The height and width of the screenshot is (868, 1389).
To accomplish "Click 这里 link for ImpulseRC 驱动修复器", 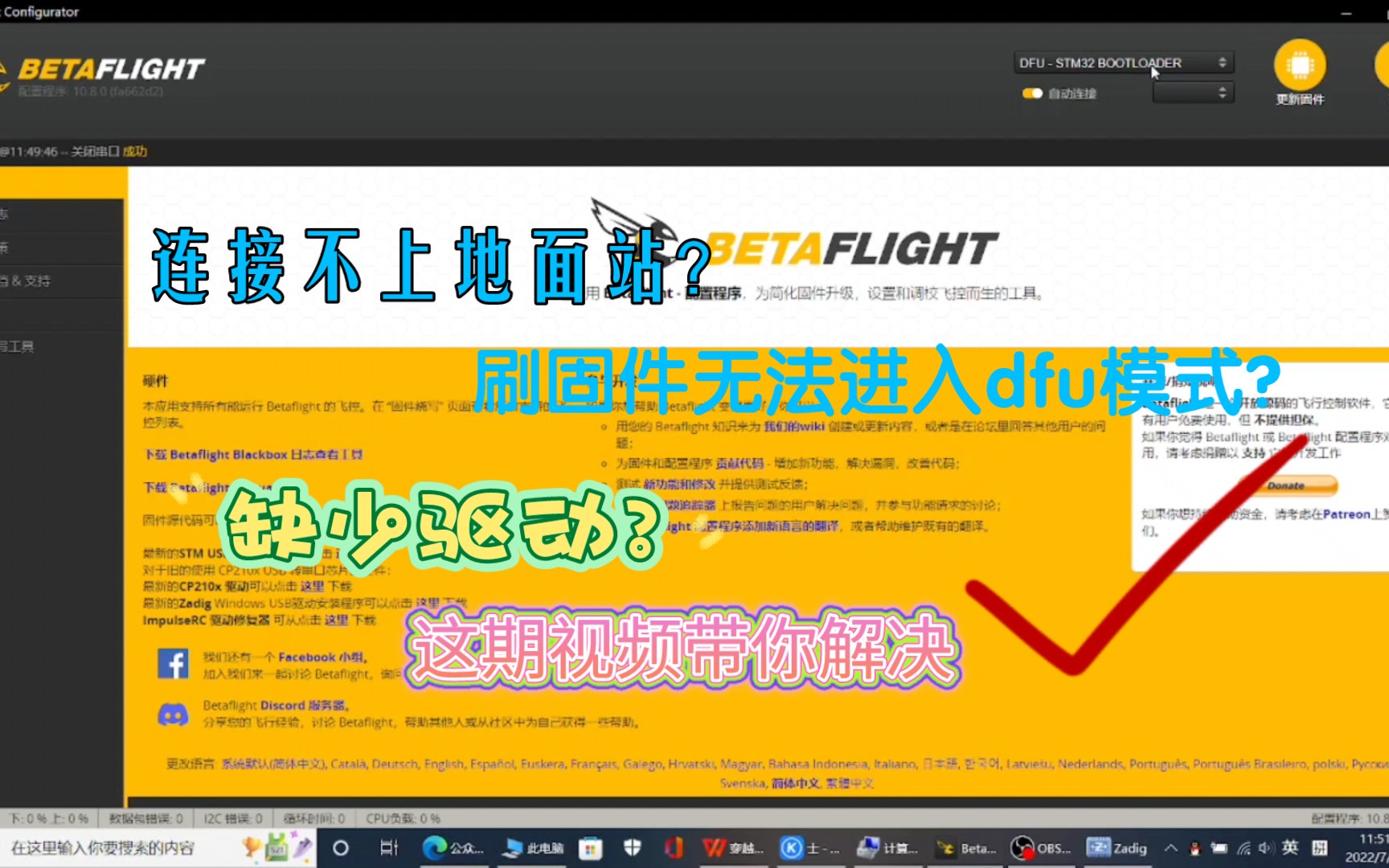I will tap(336, 620).
